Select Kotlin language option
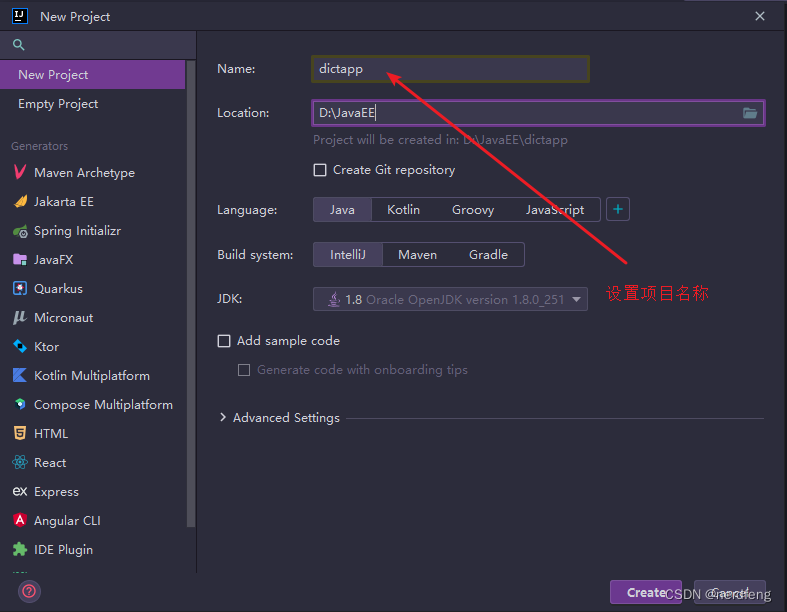787x612 pixels. (x=404, y=210)
